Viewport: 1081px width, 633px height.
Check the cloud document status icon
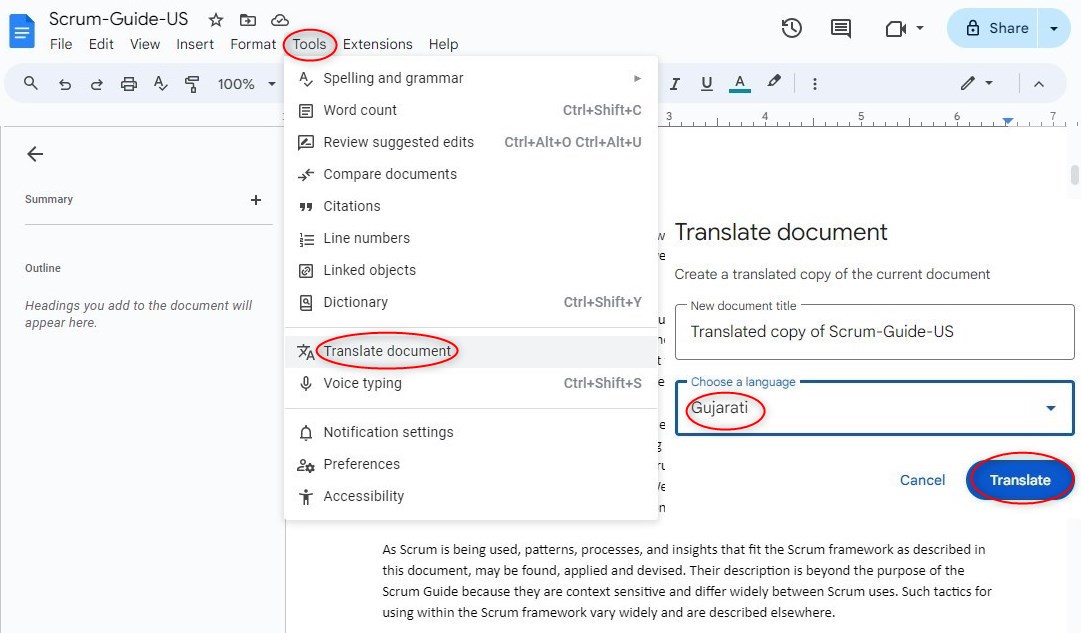[279, 20]
